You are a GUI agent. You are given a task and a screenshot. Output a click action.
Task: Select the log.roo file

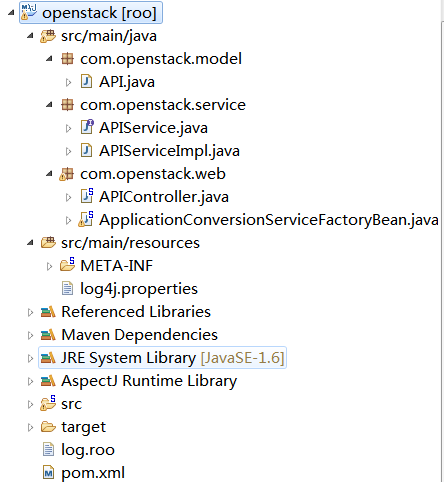(x=88, y=450)
